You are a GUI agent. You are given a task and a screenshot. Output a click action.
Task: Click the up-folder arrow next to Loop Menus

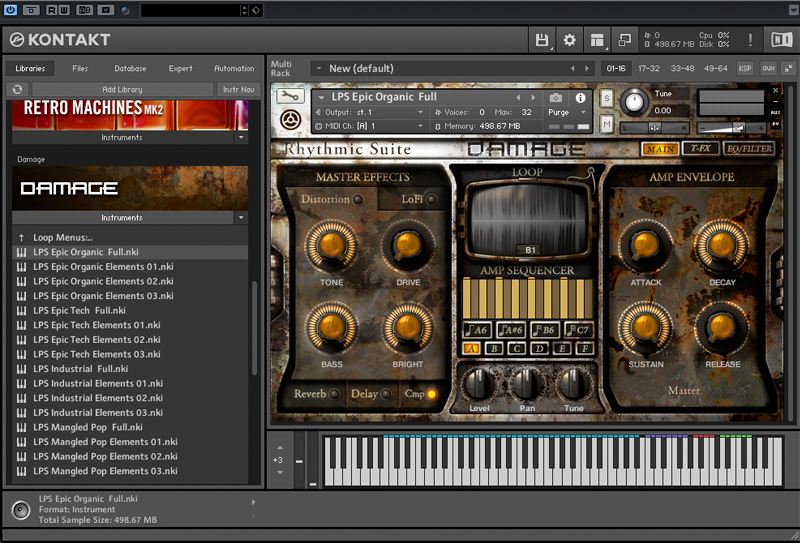(21, 237)
